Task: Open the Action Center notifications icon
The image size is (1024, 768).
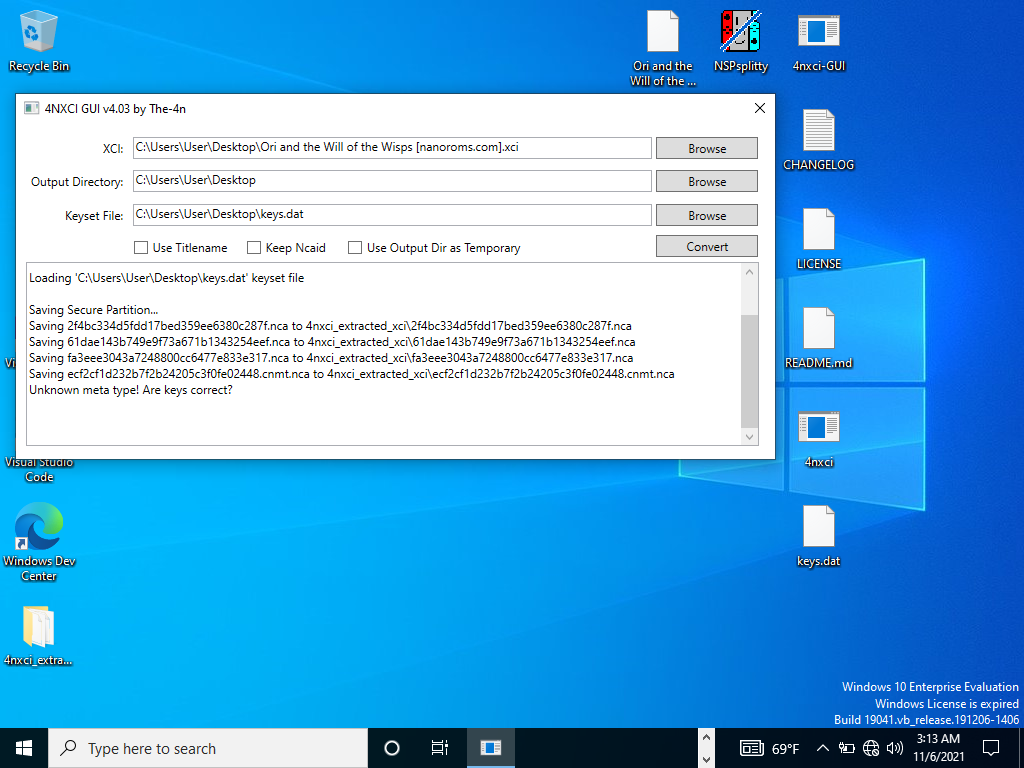Action: point(991,748)
